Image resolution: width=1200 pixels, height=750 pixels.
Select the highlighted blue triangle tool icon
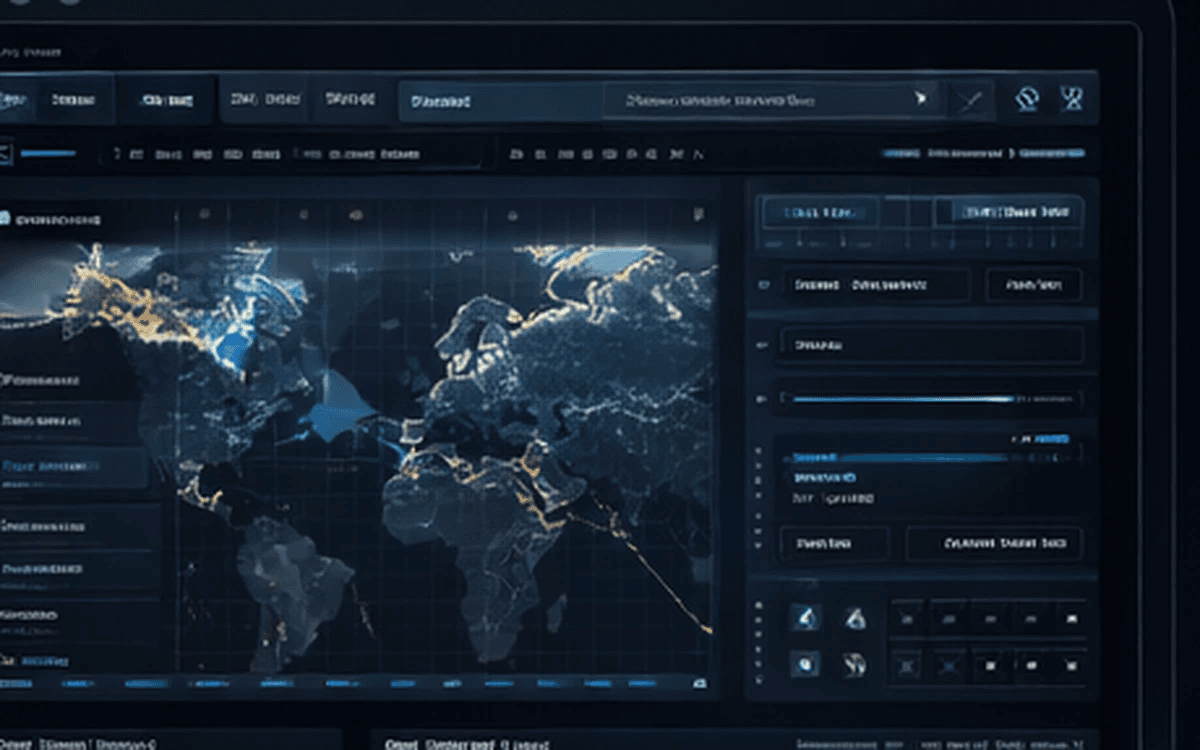[x=806, y=618]
